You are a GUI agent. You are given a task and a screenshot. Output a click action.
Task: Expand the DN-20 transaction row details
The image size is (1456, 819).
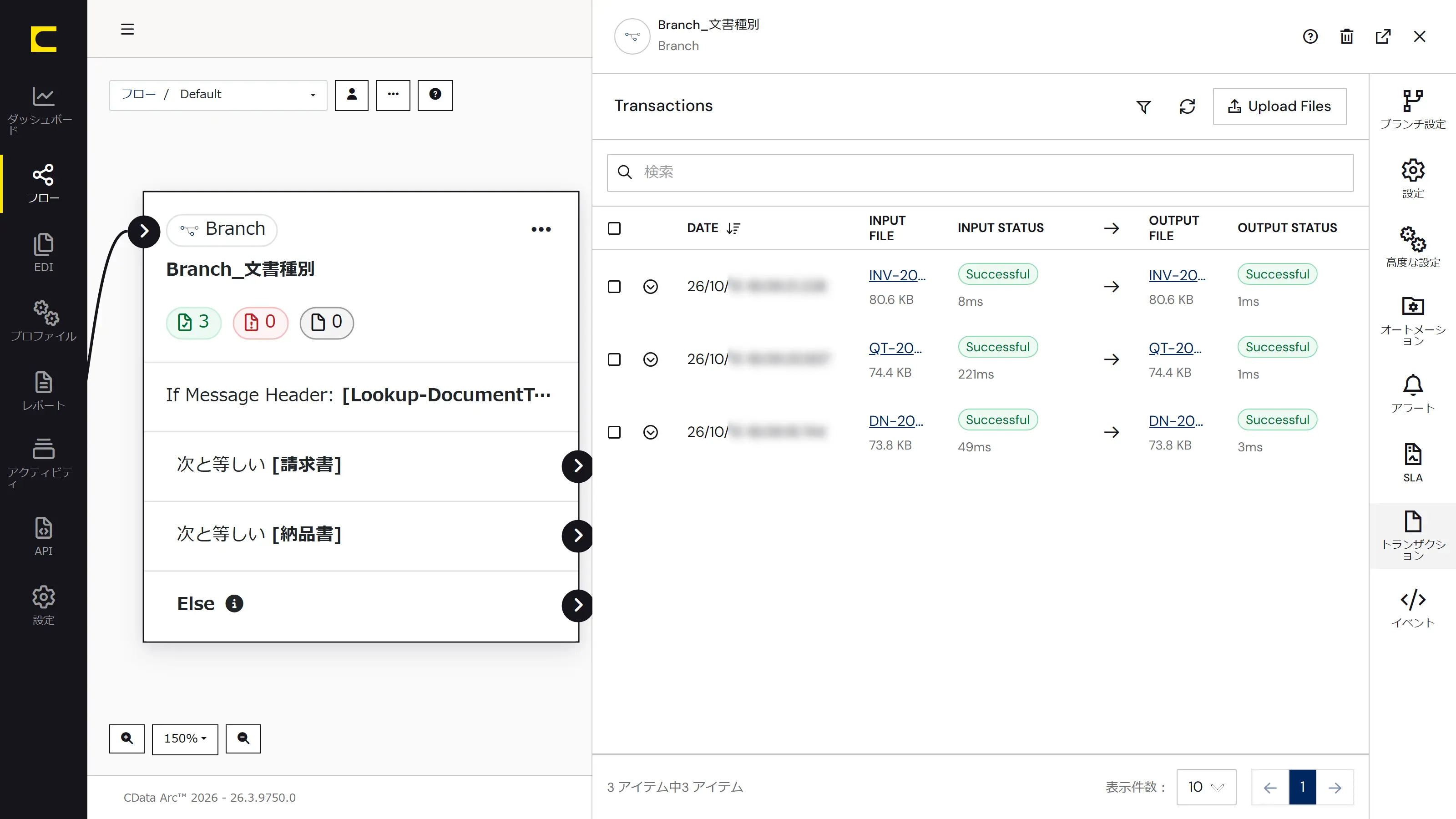(x=651, y=432)
